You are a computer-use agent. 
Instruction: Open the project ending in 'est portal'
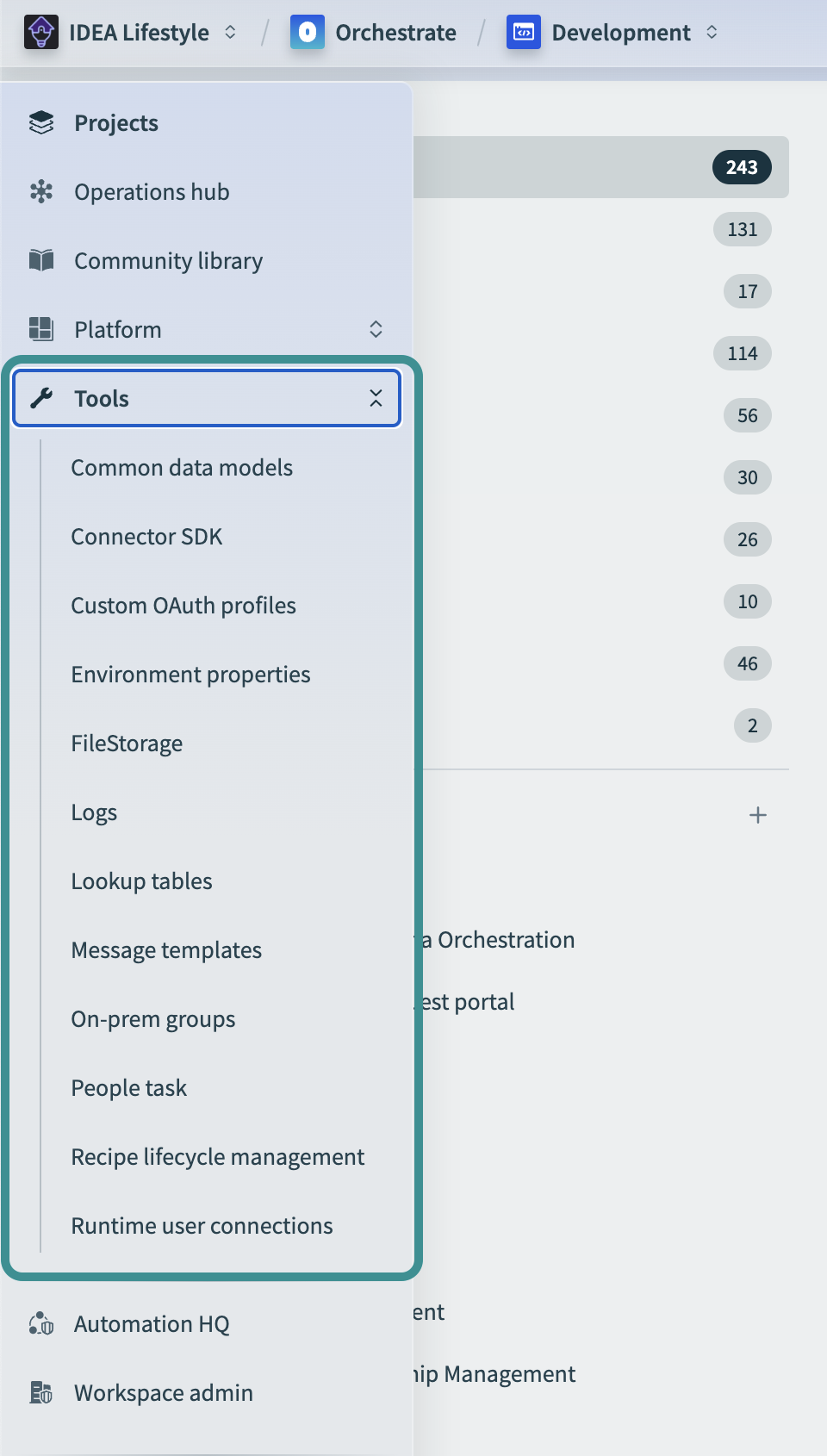(x=466, y=1002)
